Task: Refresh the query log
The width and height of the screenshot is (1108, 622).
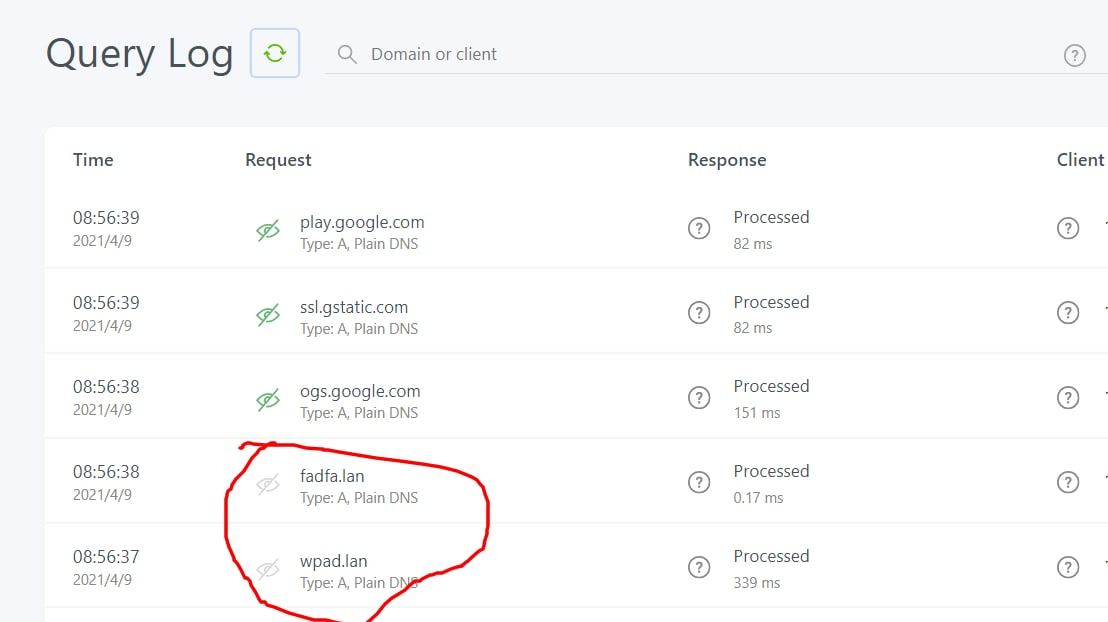Action: tap(275, 53)
